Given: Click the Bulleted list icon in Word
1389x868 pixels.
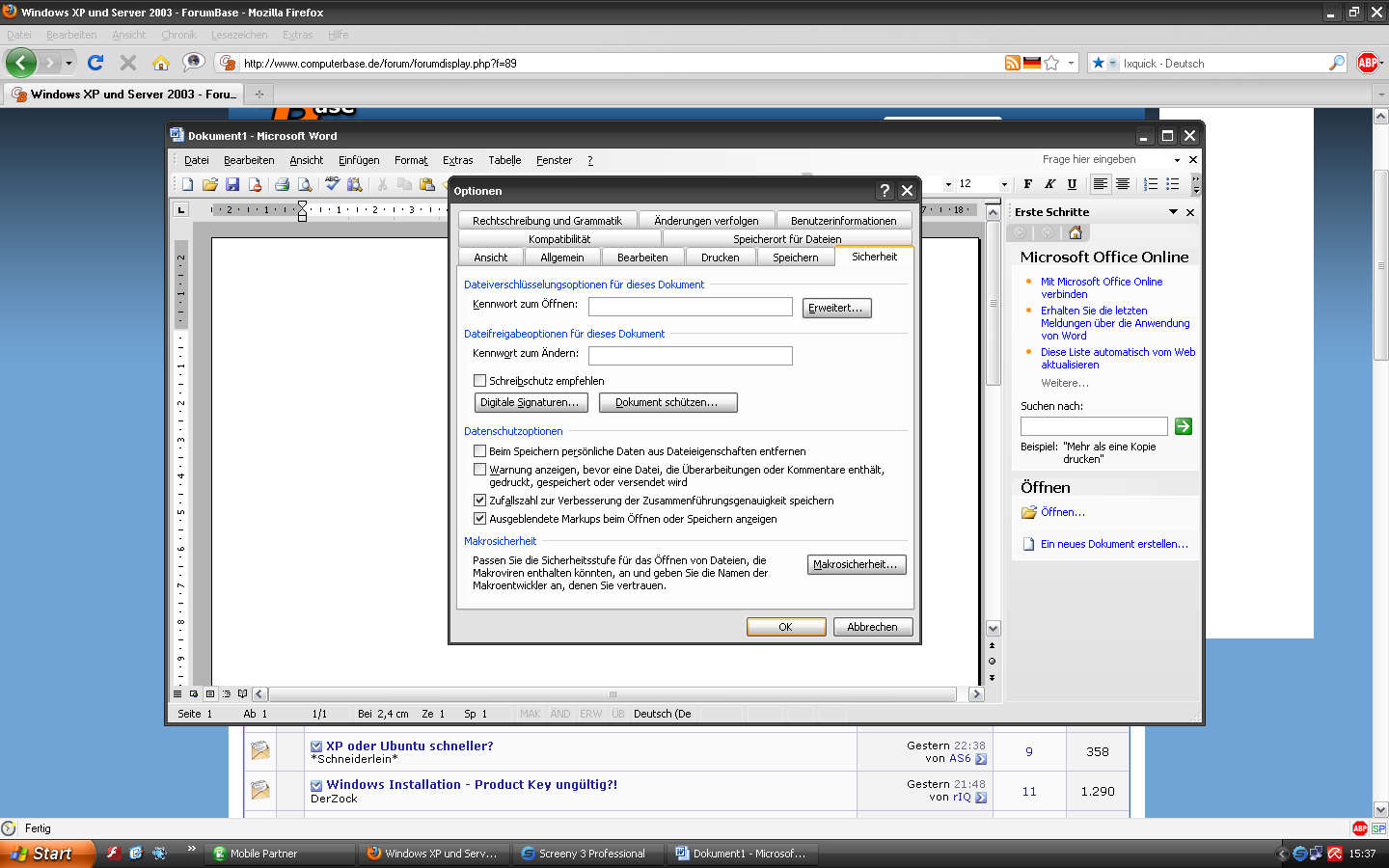Looking at the screenshot, I should point(1173,184).
